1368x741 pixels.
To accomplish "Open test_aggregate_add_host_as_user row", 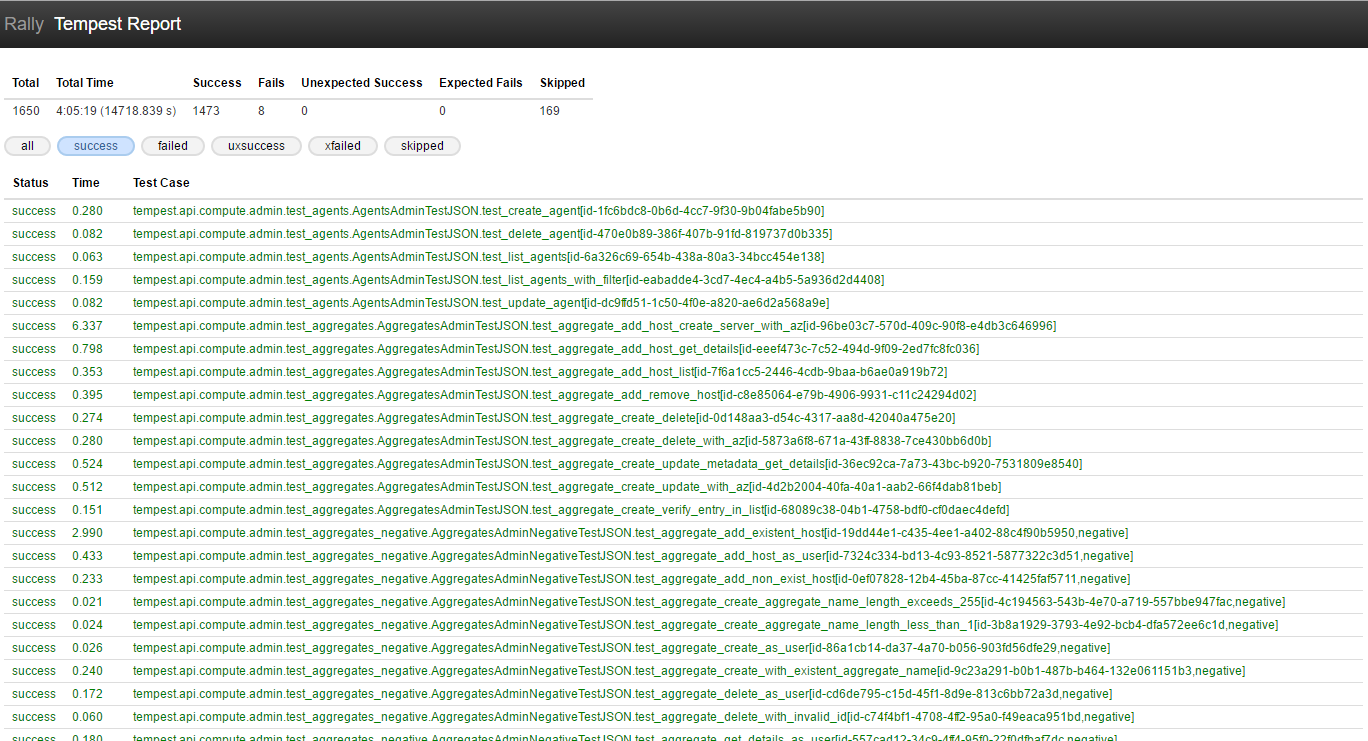I will tap(683, 556).
